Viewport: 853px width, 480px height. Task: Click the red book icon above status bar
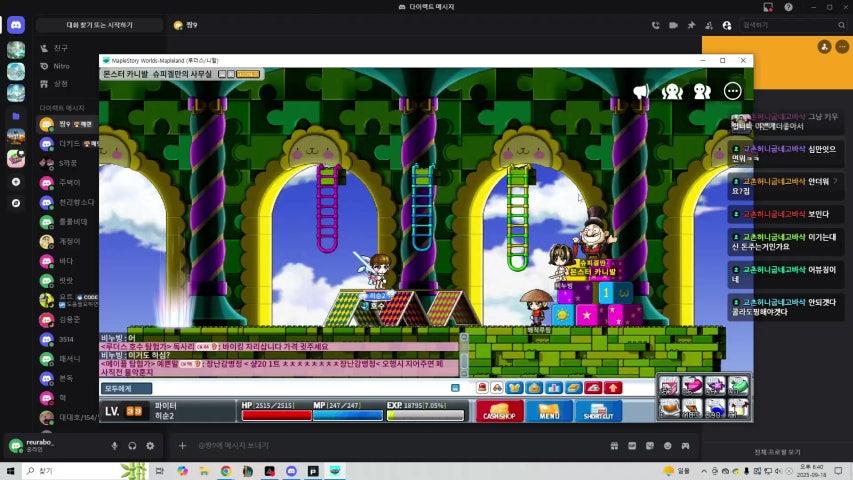tap(482, 387)
